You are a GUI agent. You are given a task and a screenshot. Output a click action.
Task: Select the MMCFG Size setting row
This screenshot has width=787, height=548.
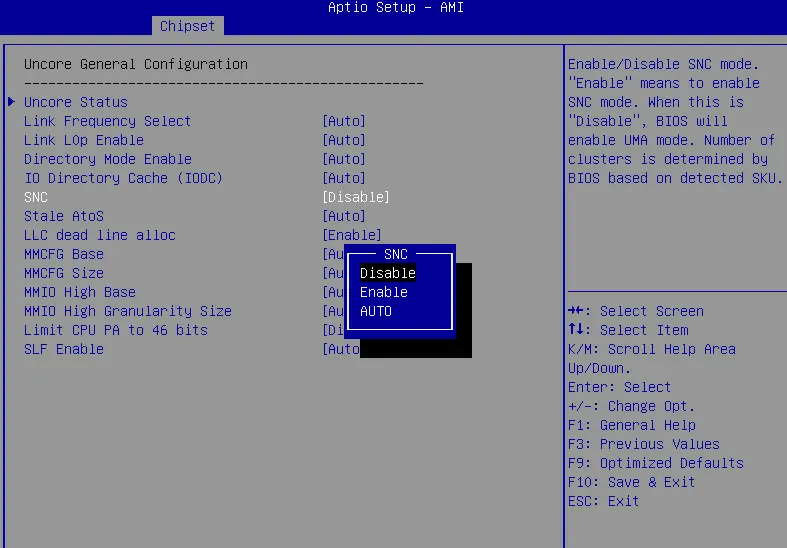(x=64, y=273)
